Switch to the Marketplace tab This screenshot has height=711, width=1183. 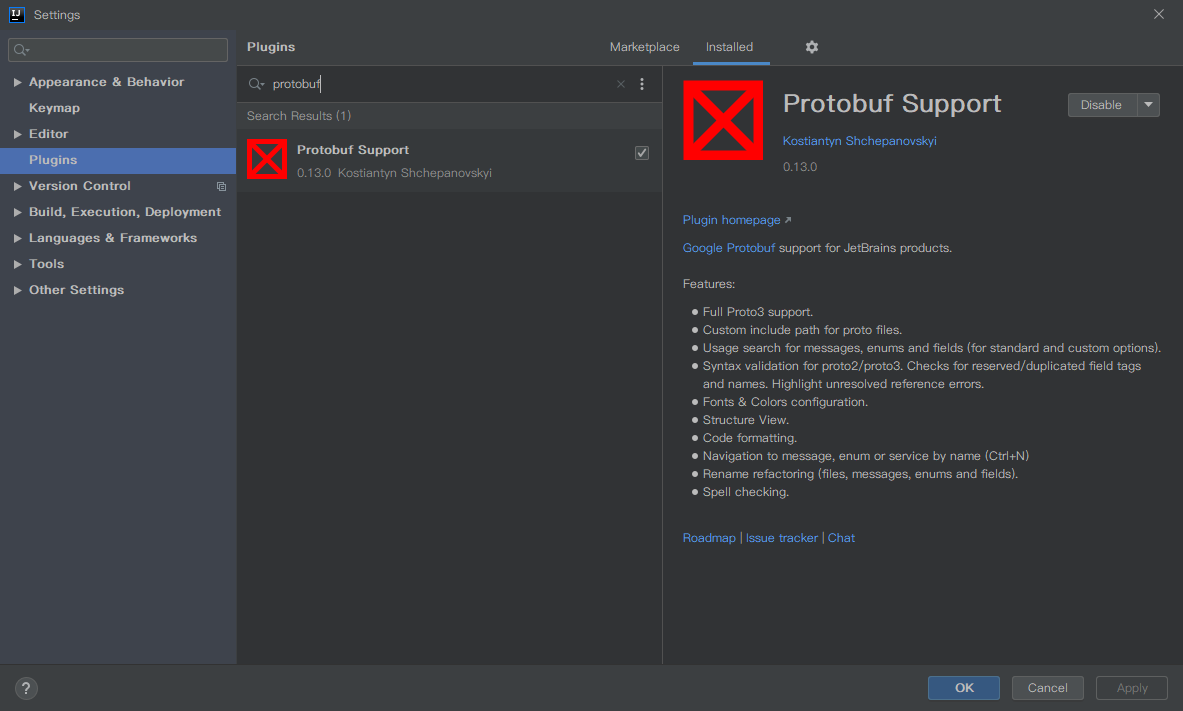coord(644,47)
